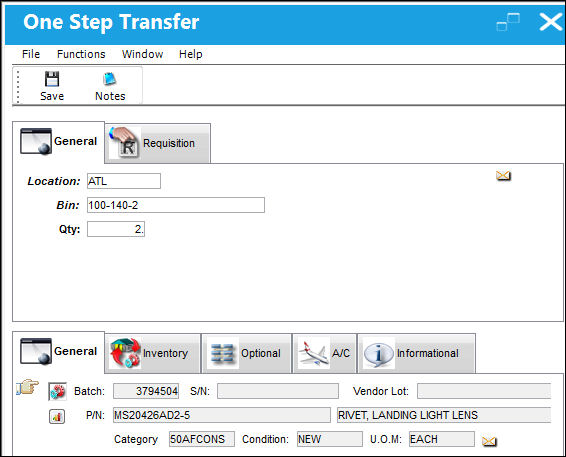This screenshot has height=457, width=566.
Task: Click the gear icon left of Batch
Action: [57, 392]
